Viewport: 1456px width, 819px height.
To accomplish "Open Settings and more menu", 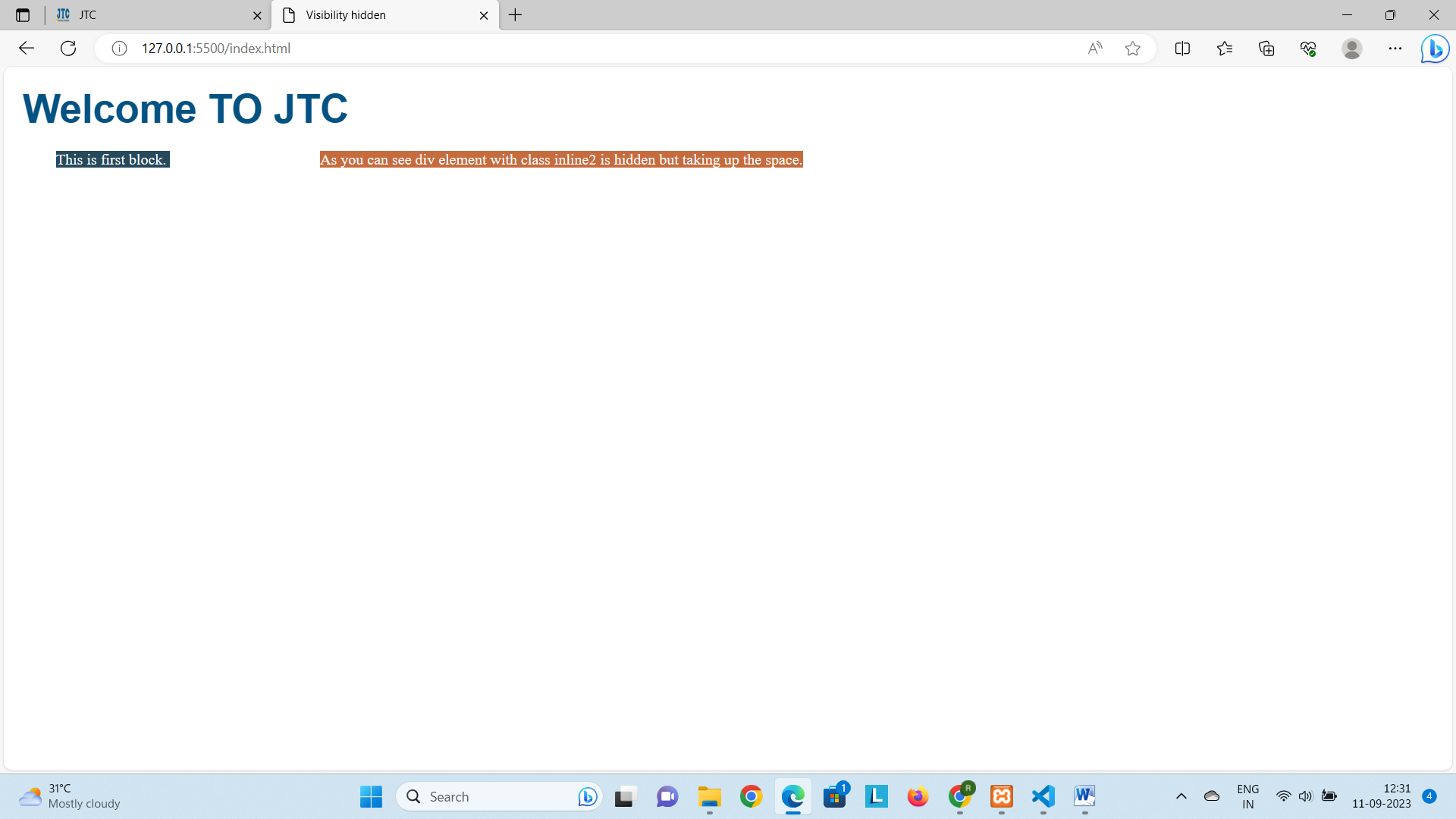I will point(1395,49).
